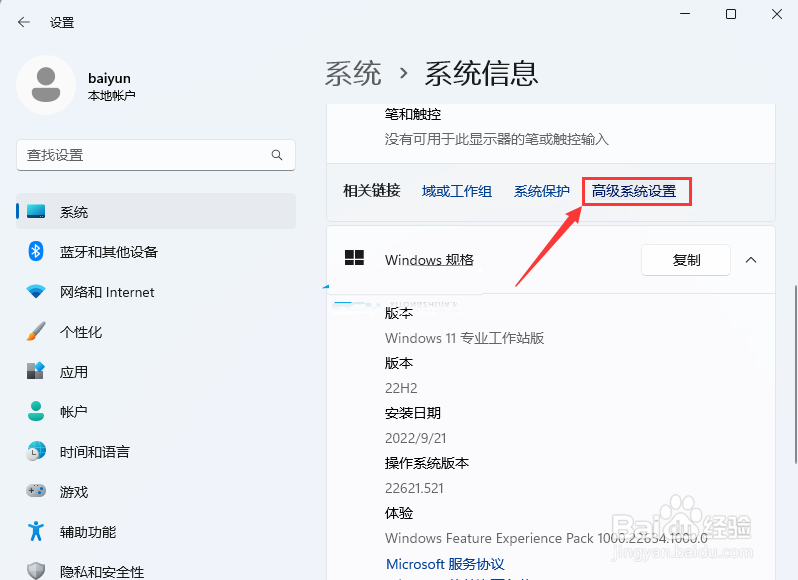The width and height of the screenshot is (798, 580).
Task: Click the 22621.521 OS build value
Action: pos(414,488)
